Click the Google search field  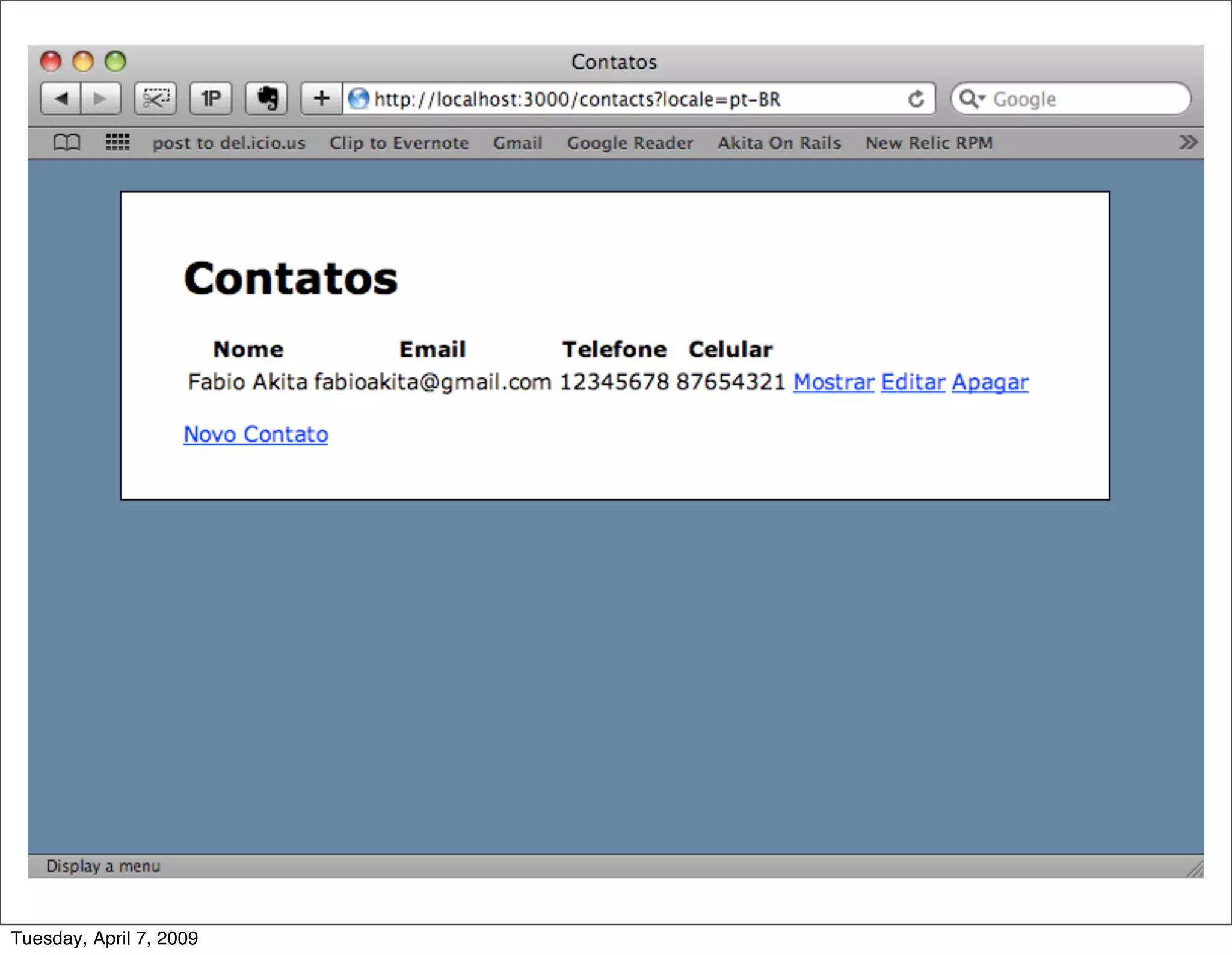pos(1083,99)
